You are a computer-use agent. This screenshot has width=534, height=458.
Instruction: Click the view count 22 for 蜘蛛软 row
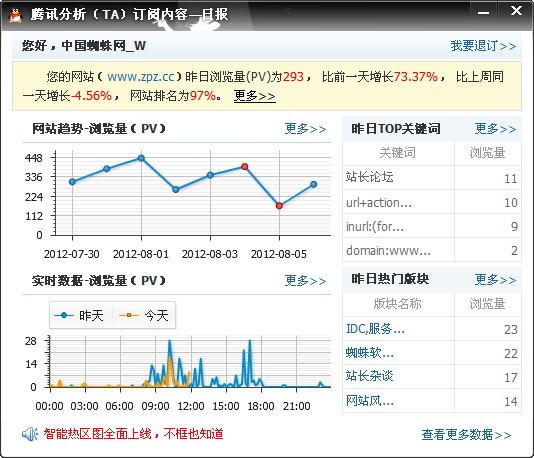pyautogui.click(x=511, y=353)
